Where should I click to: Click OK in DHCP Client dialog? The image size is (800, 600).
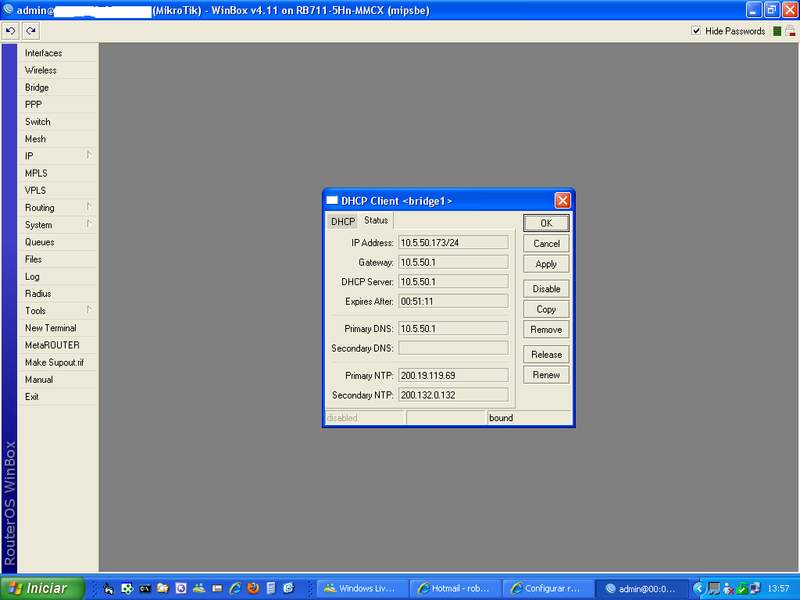click(x=546, y=223)
